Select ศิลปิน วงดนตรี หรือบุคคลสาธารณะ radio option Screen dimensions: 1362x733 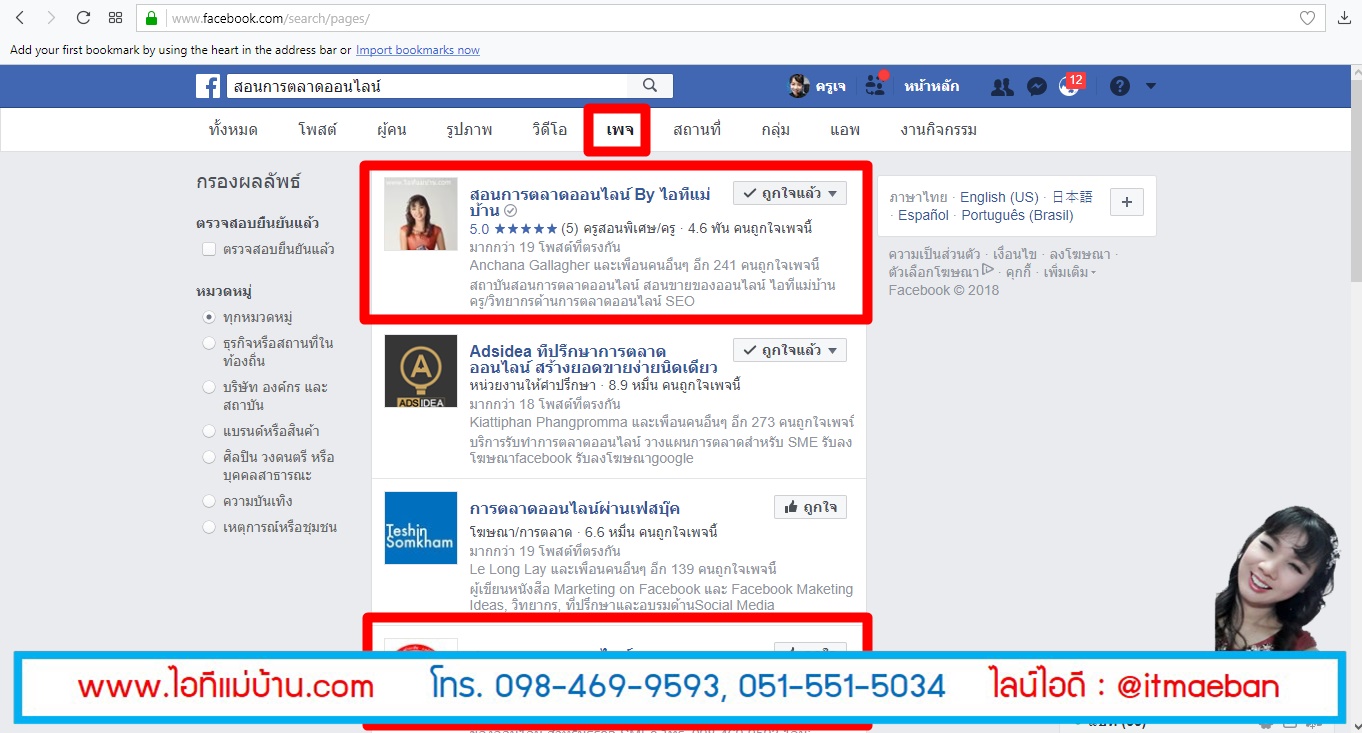[209, 457]
